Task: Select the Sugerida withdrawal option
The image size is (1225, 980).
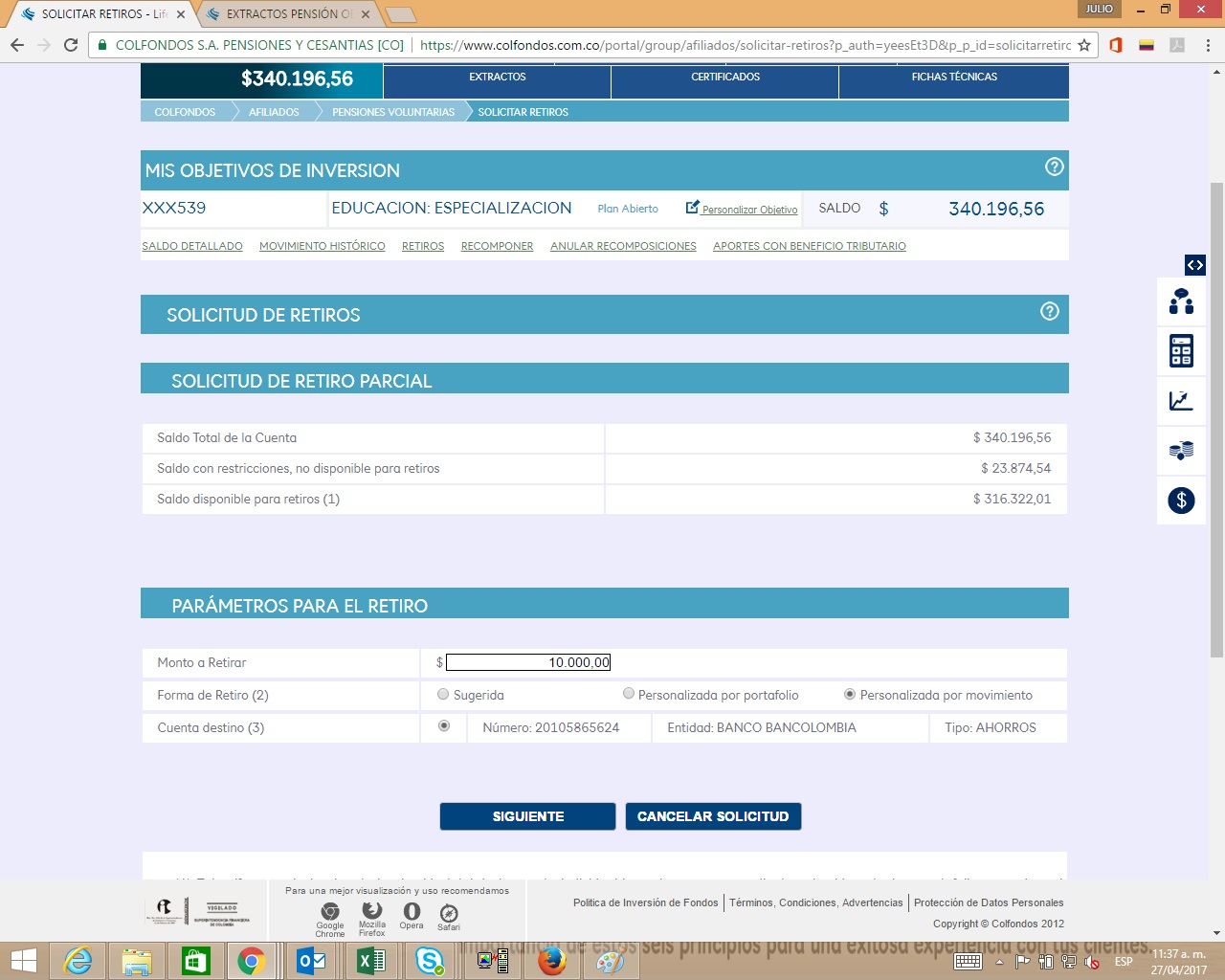Action: (x=442, y=694)
